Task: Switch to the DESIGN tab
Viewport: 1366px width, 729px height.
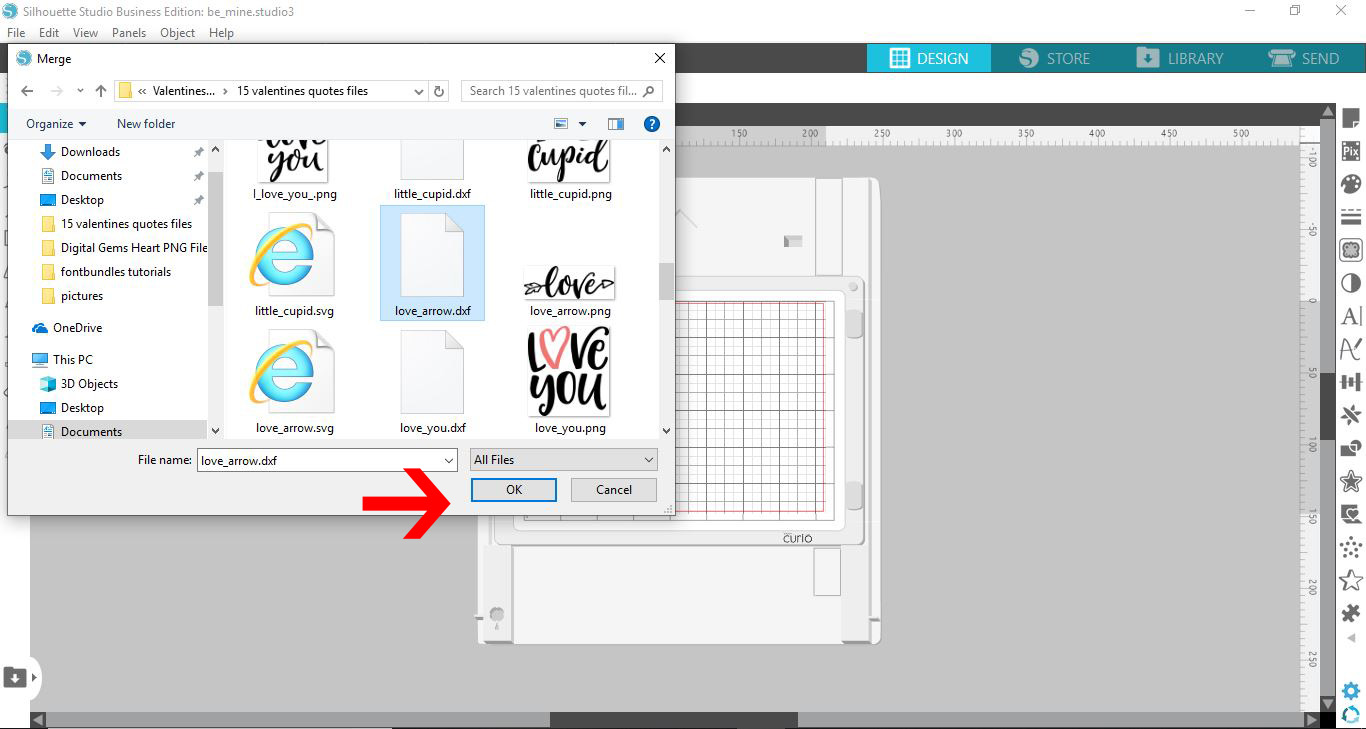Action: coord(929,58)
